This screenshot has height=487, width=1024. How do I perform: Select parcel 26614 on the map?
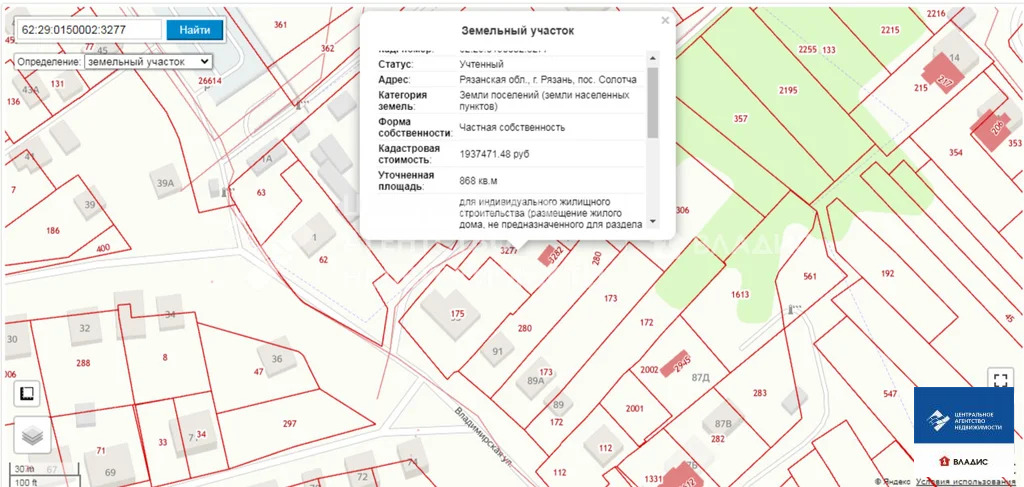[210, 80]
